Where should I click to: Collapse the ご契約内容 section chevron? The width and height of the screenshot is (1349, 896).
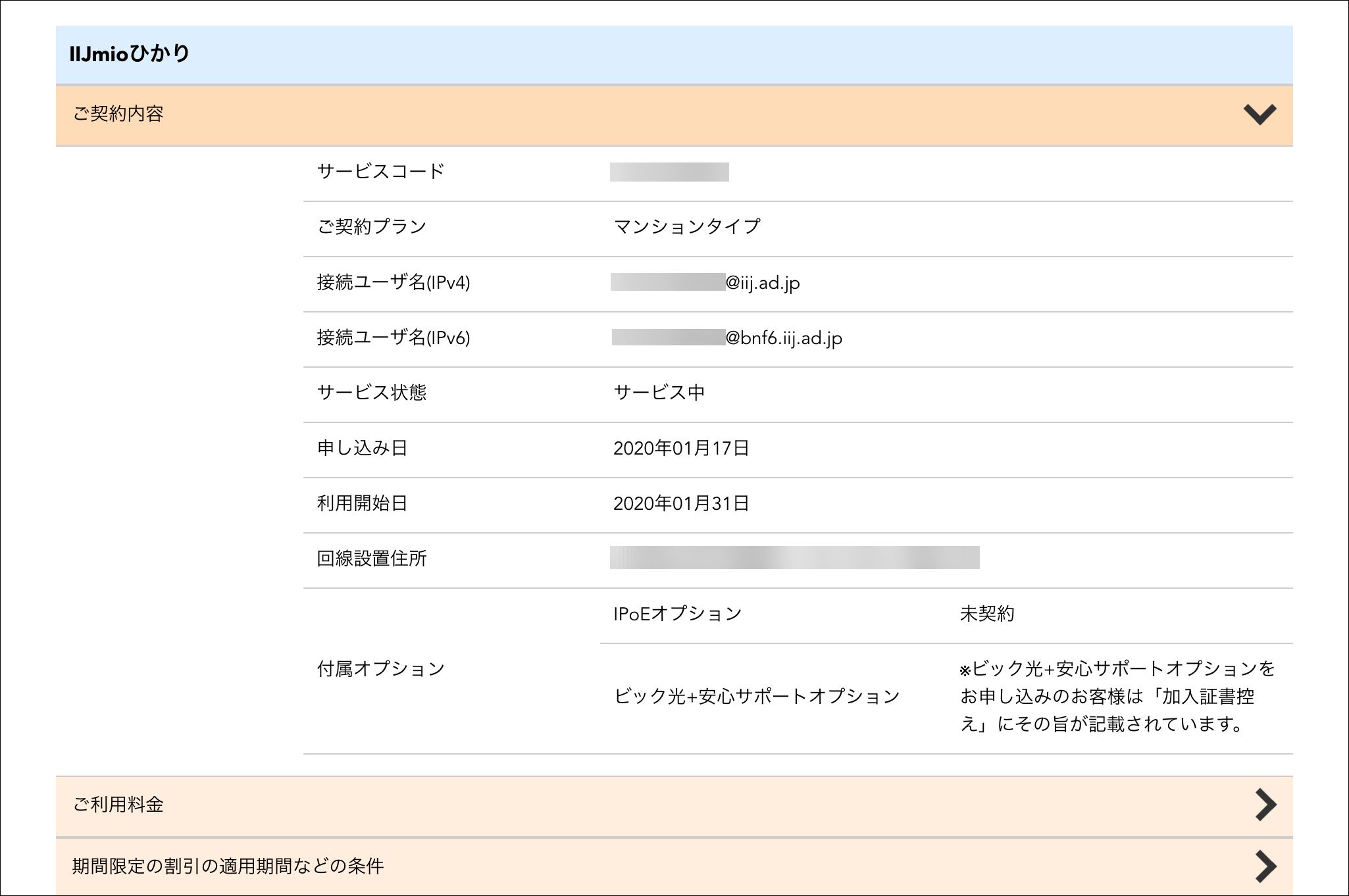click(x=1260, y=114)
